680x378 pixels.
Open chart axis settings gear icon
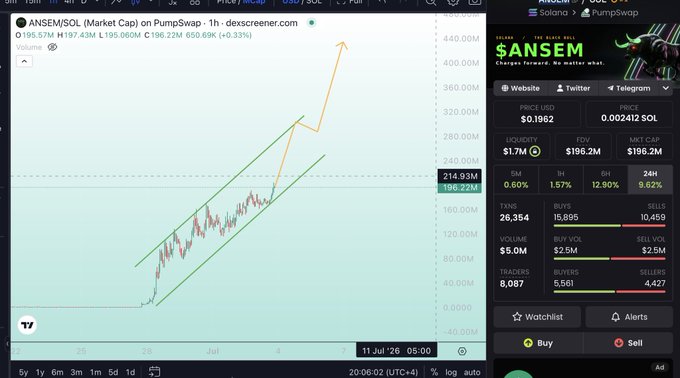pyautogui.click(x=462, y=351)
